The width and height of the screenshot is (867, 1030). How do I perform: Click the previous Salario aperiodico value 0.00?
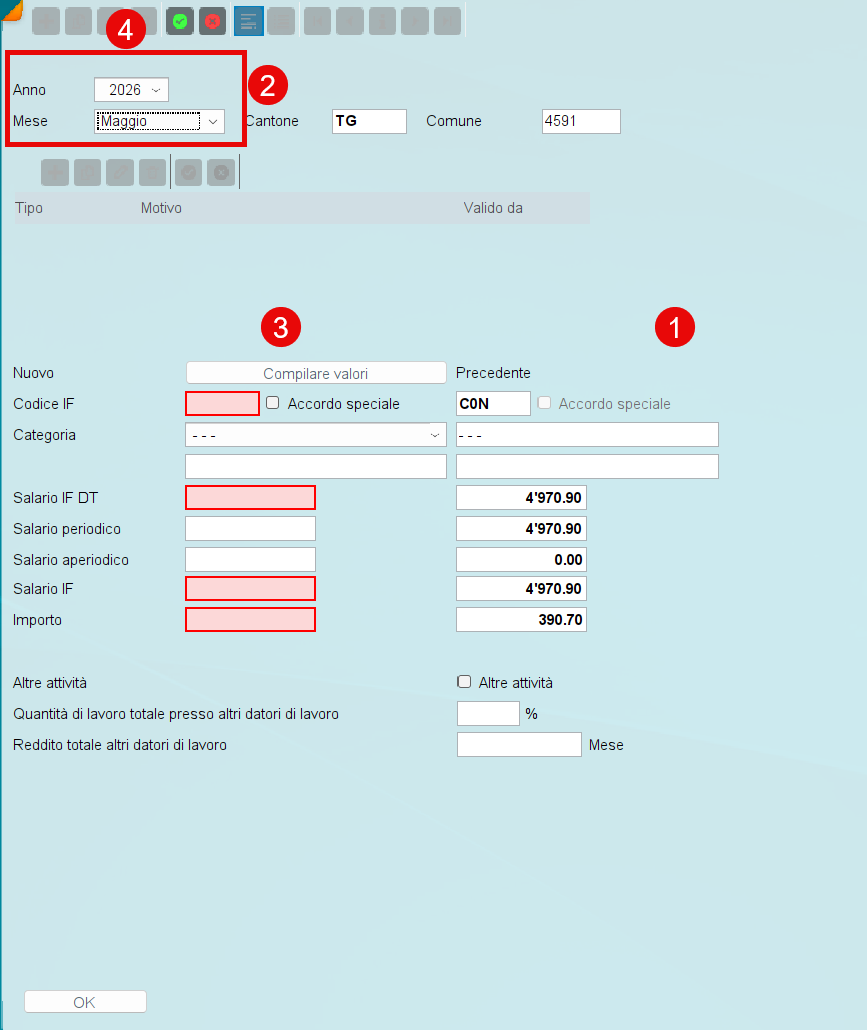[522, 560]
